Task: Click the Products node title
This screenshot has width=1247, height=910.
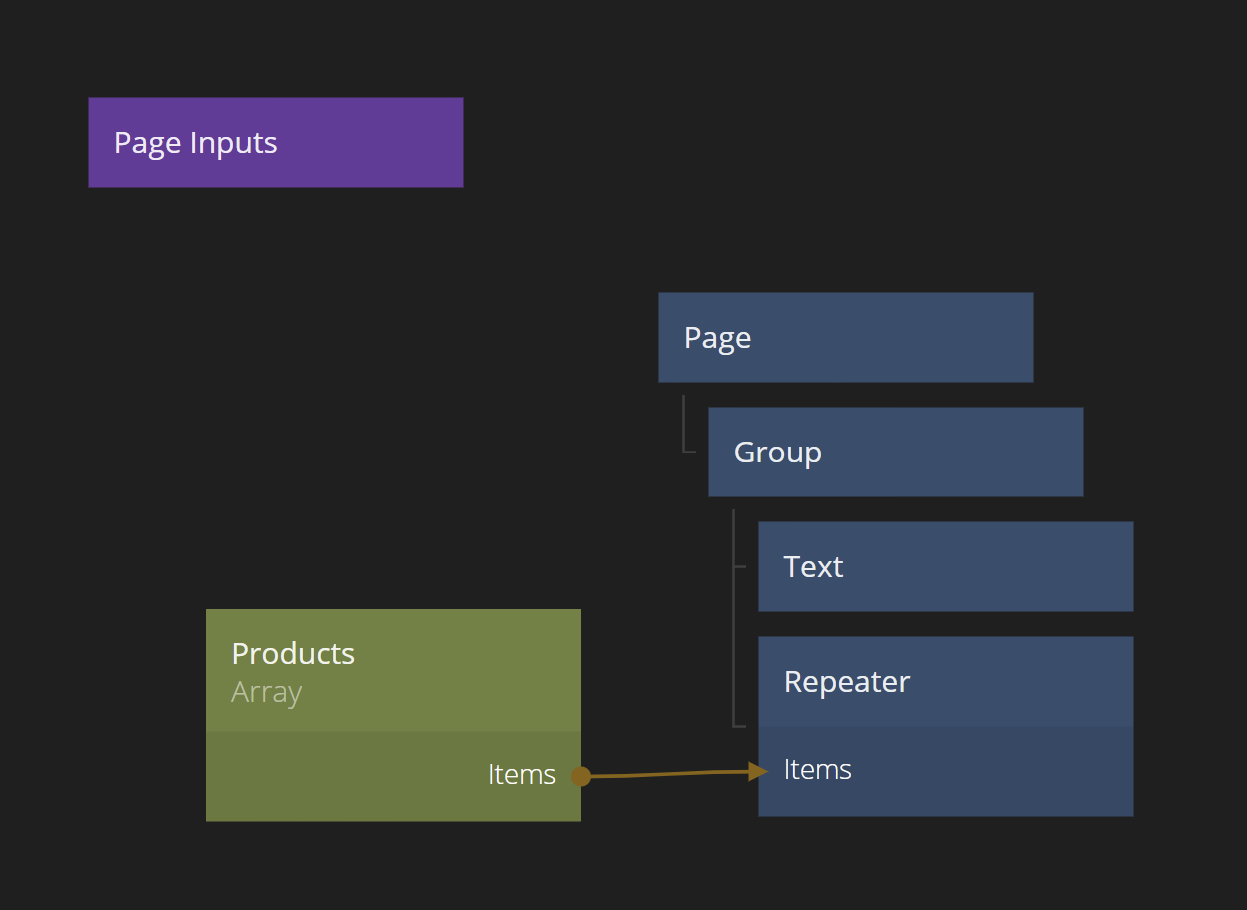Action: 293,653
